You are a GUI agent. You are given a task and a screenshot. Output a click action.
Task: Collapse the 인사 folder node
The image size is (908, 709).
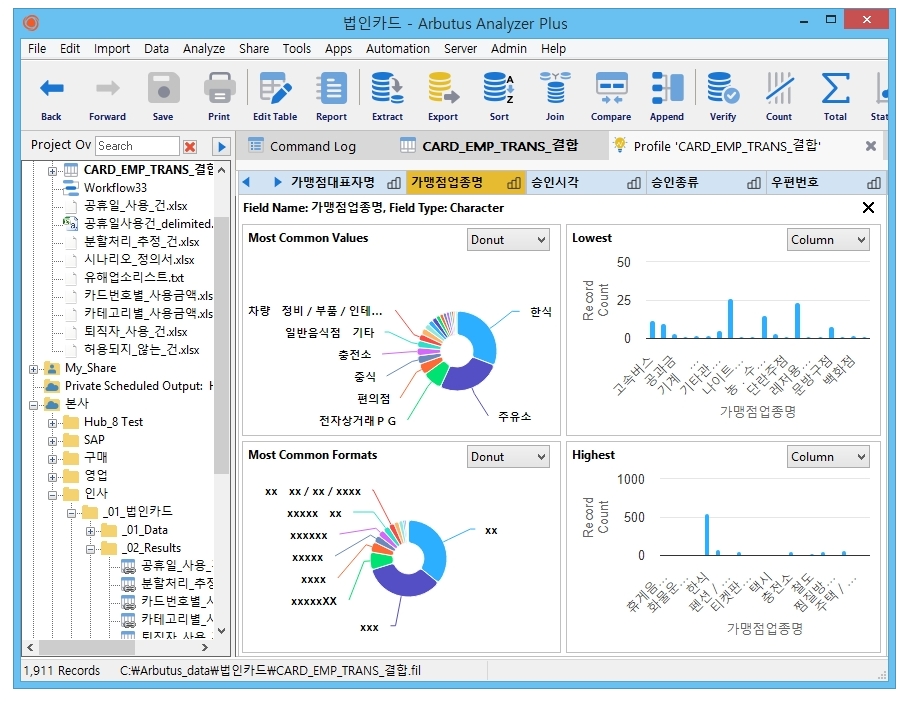pos(52,495)
